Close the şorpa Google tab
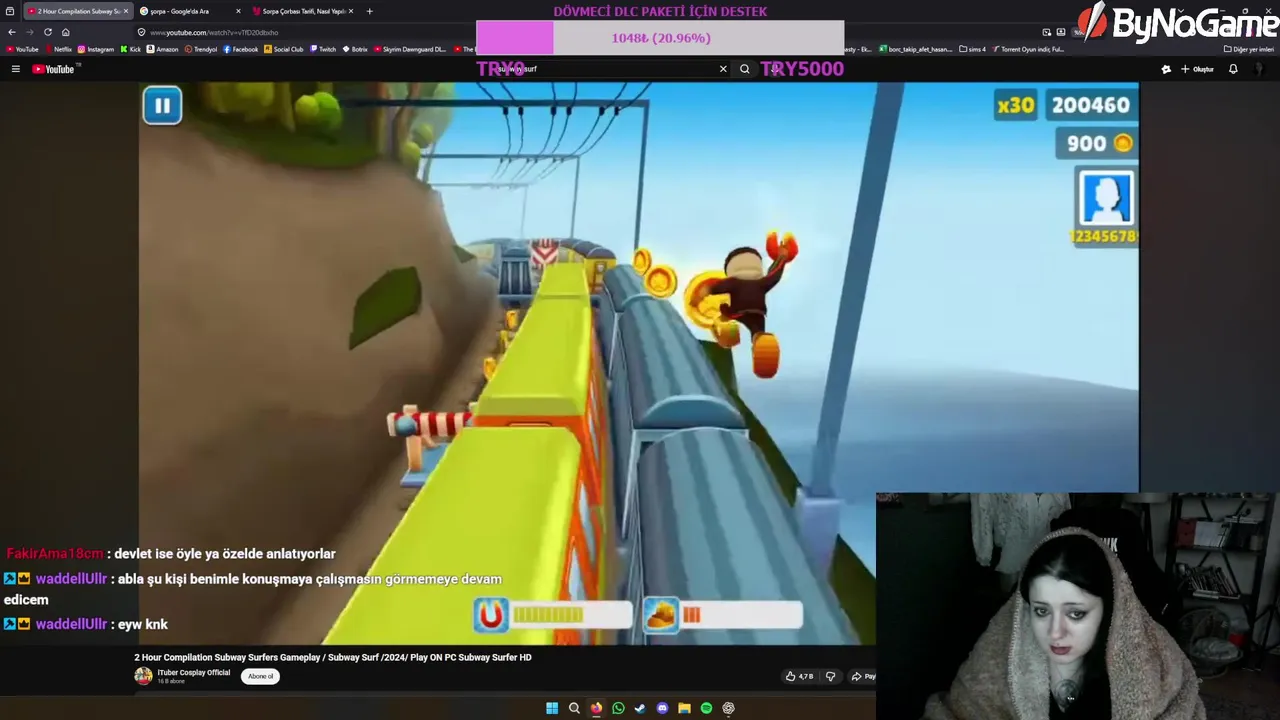 (238, 11)
